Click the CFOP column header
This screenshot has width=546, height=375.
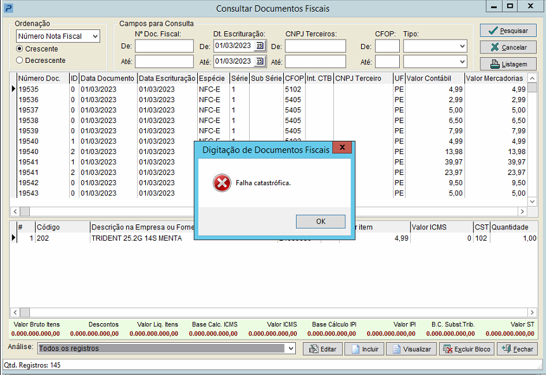295,78
